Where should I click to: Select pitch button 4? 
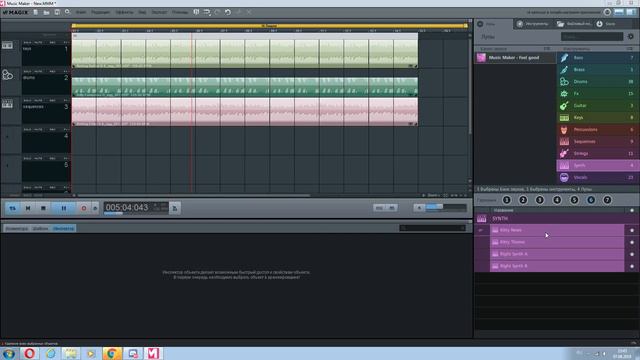click(557, 200)
